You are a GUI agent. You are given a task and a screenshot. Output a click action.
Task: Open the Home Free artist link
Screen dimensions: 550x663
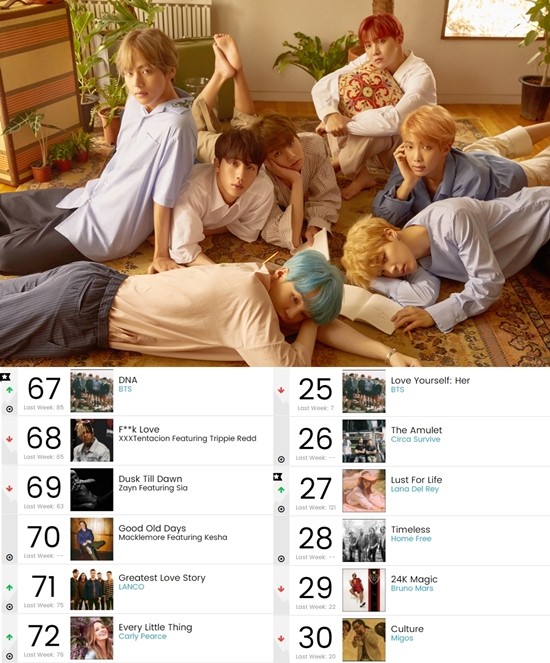pyautogui.click(x=411, y=539)
